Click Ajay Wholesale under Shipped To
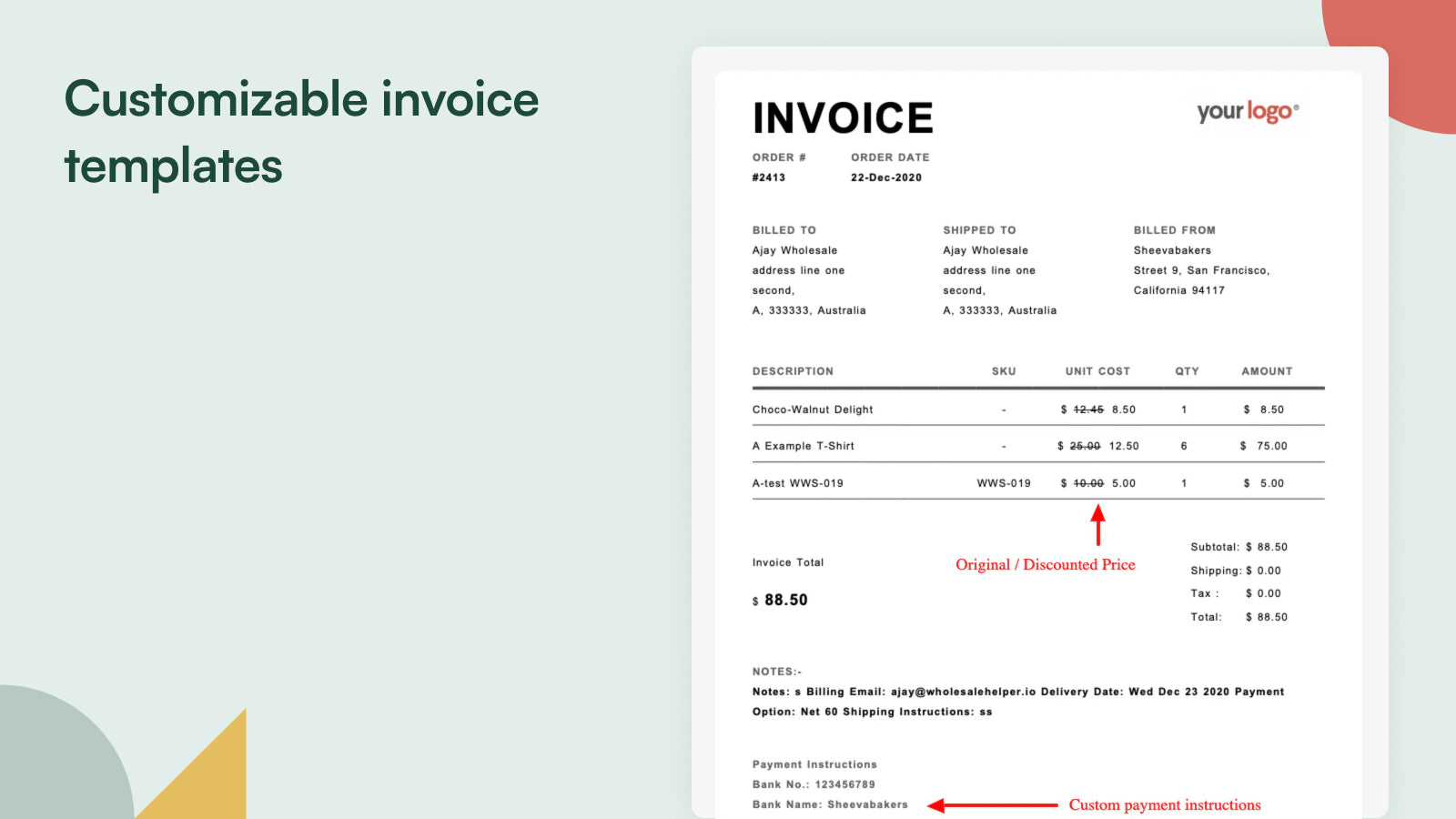Viewport: 1456px width, 819px height. click(x=986, y=250)
